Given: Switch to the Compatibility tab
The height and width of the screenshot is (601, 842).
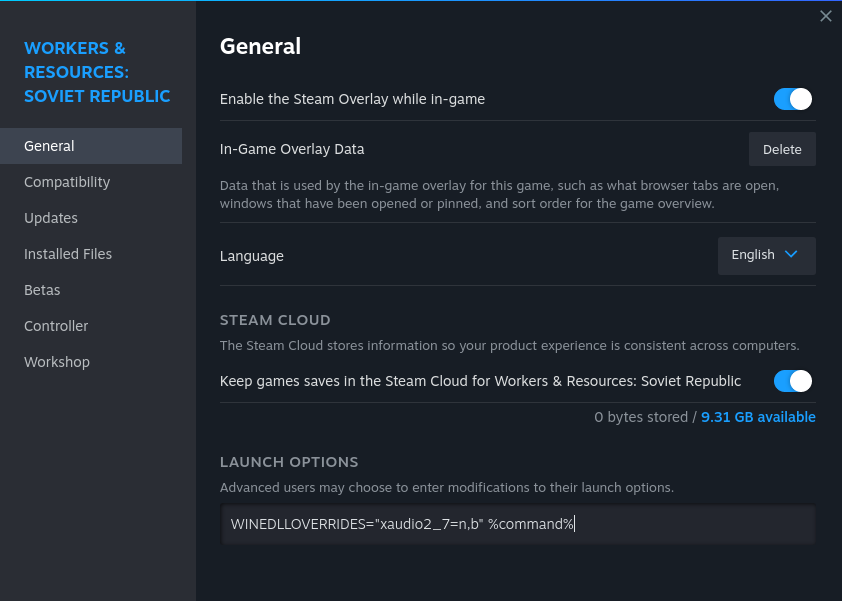Looking at the screenshot, I should pyautogui.click(x=67, y=182).
